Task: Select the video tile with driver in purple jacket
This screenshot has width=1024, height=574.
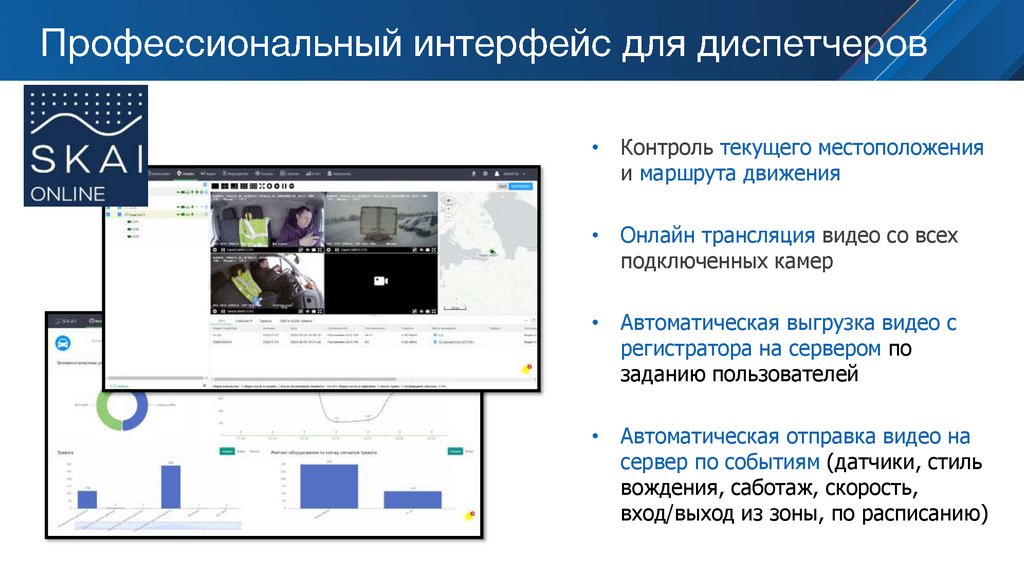Action: click(x=267, y=219)
